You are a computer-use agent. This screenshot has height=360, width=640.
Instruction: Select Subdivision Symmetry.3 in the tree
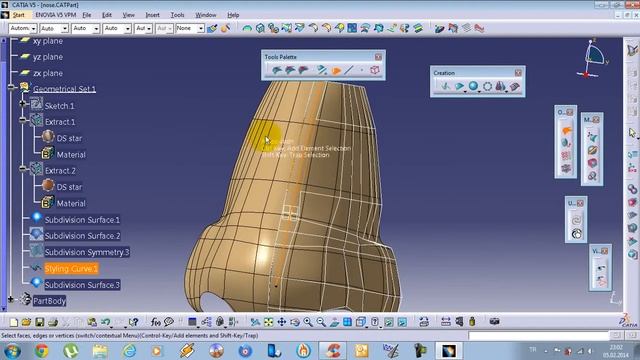pos(87,252)
